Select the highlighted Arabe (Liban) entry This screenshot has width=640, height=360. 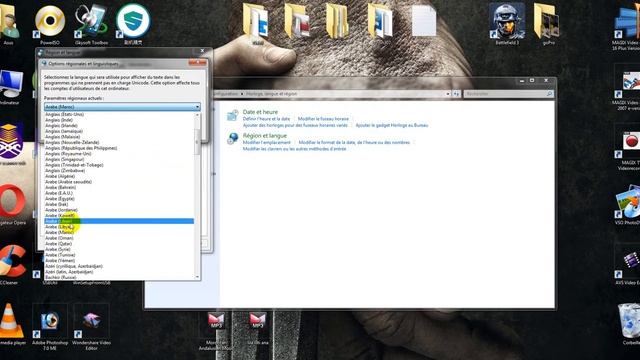119,221
